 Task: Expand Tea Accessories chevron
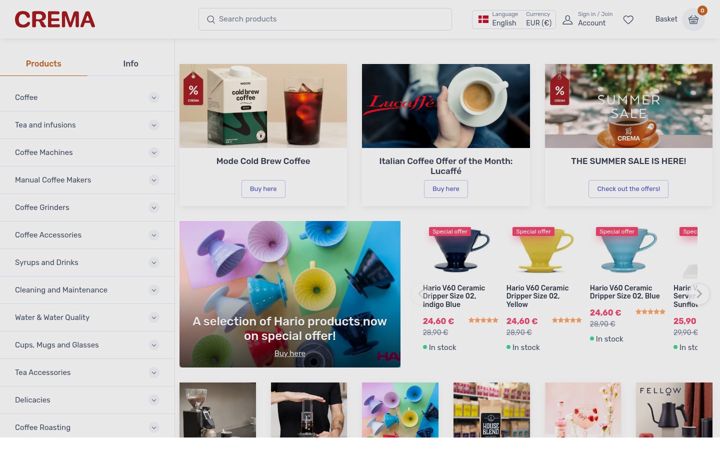[154, 372]
